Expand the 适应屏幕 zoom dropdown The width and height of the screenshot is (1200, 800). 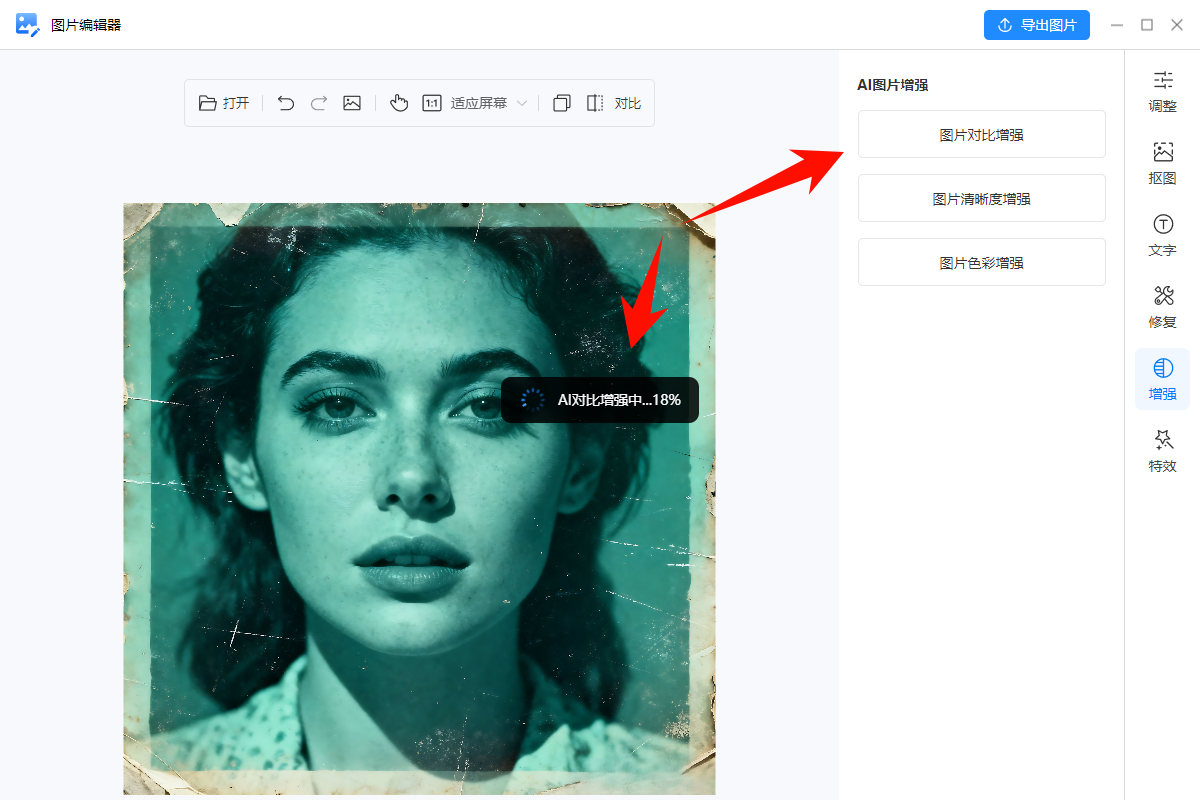click(522, 102)
